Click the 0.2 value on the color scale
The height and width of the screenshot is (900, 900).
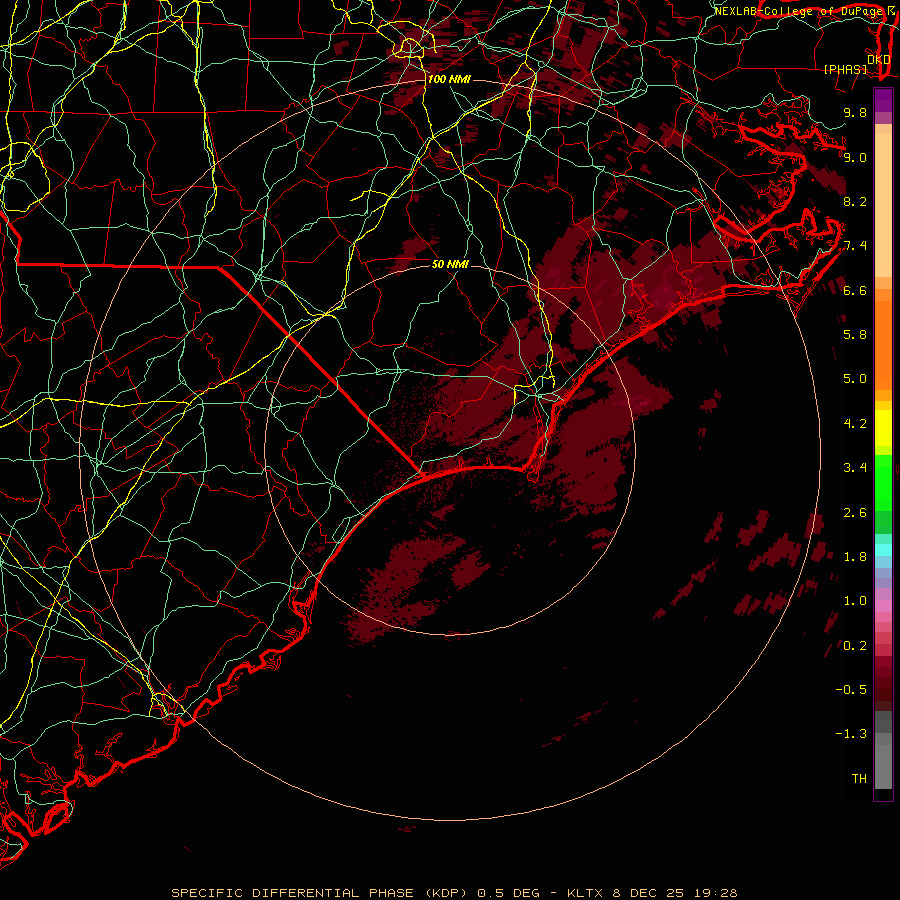pyautogui.click(x=855, y=646)
